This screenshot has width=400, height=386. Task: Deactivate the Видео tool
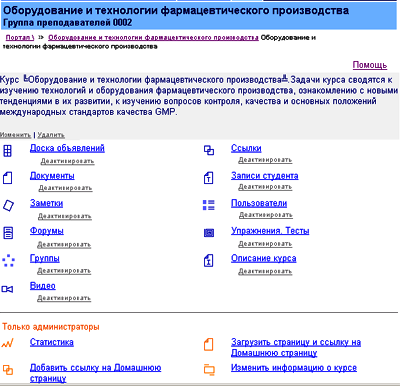[64, 298]
